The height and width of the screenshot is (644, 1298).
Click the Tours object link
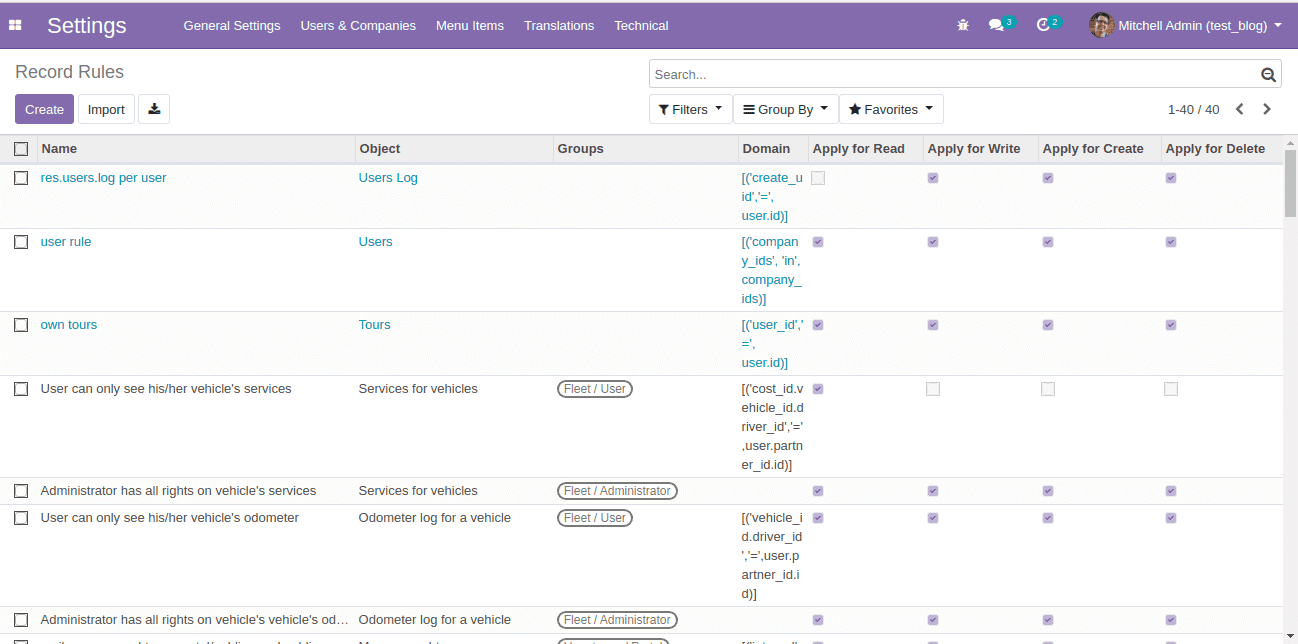[x=374, y=325]
